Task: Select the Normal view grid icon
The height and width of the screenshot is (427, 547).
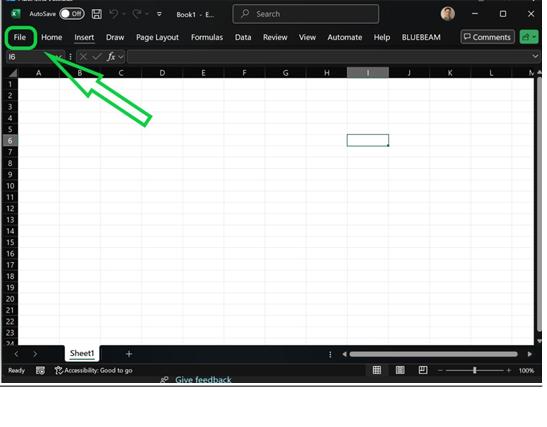Action: pyautogui.click(x=377, y=370)
